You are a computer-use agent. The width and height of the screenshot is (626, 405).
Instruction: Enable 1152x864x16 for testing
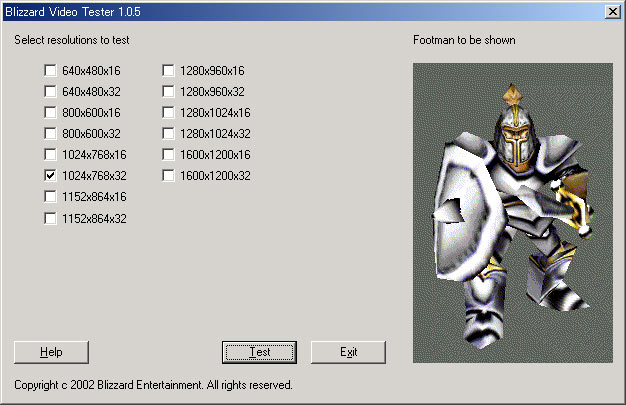click(x=50, y=197)
